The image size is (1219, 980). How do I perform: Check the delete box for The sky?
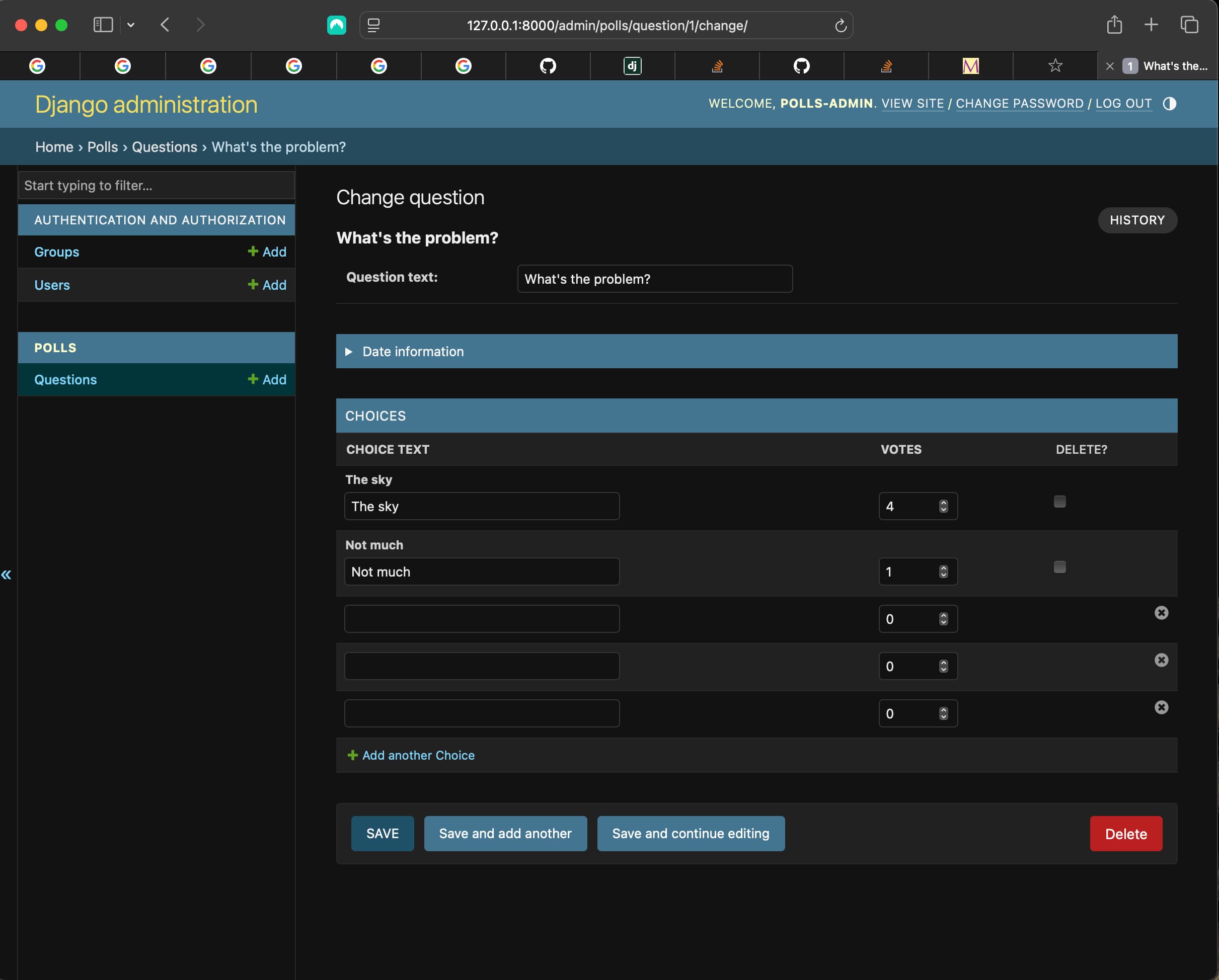pyautogui.click(x=1059, y=502)
